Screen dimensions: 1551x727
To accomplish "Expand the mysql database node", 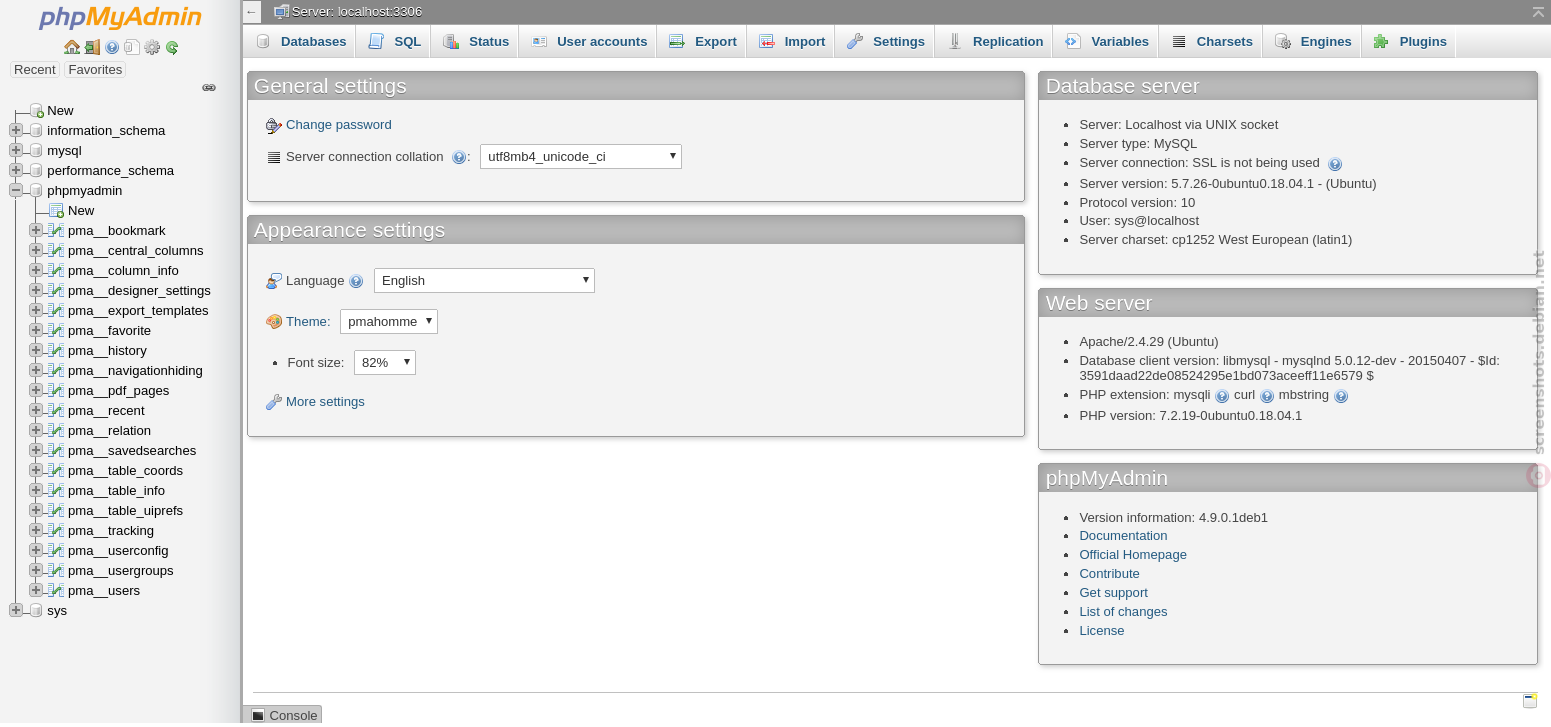I will point(16,150).
